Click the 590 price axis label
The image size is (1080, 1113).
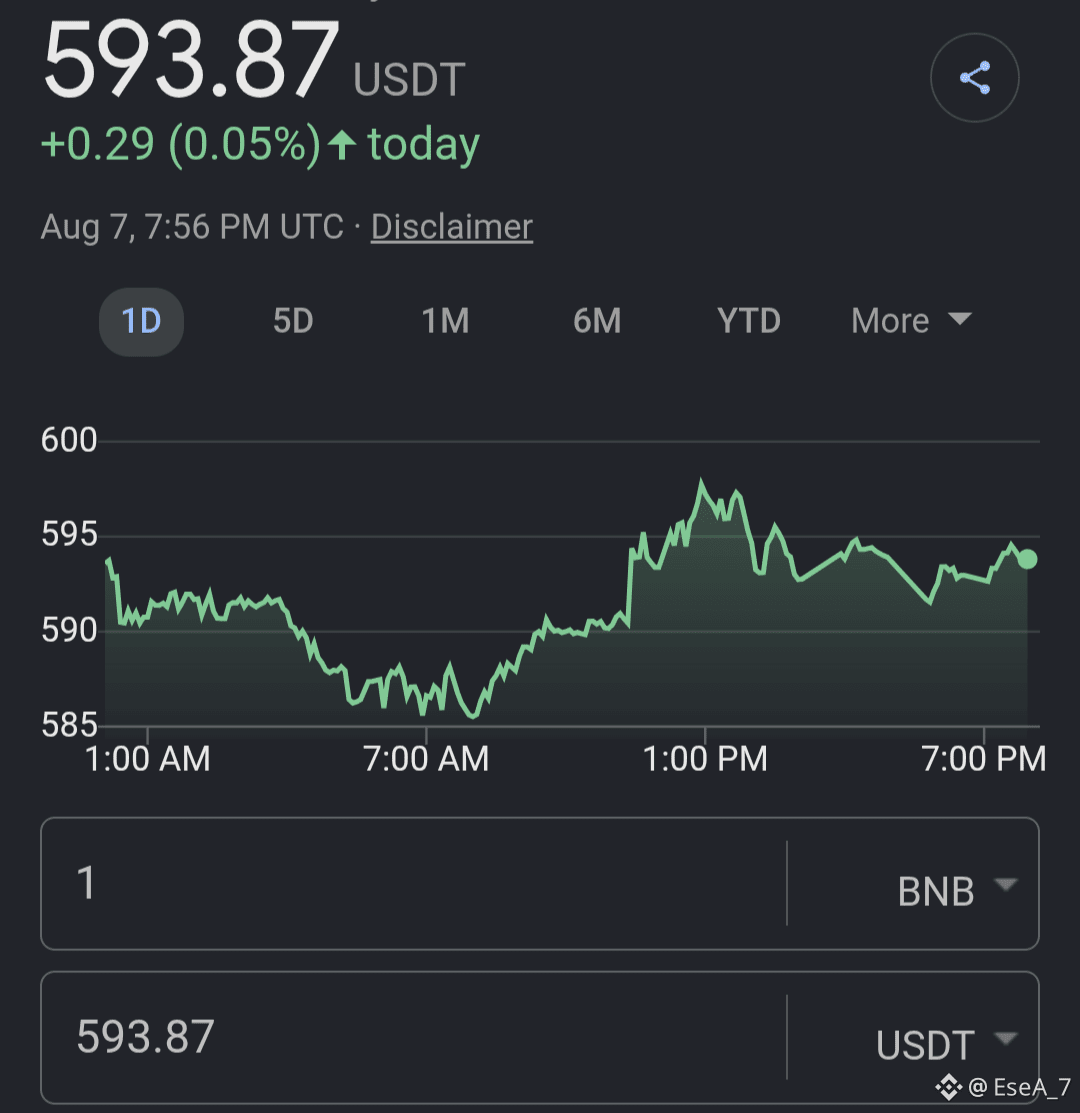tap(69, 630)
